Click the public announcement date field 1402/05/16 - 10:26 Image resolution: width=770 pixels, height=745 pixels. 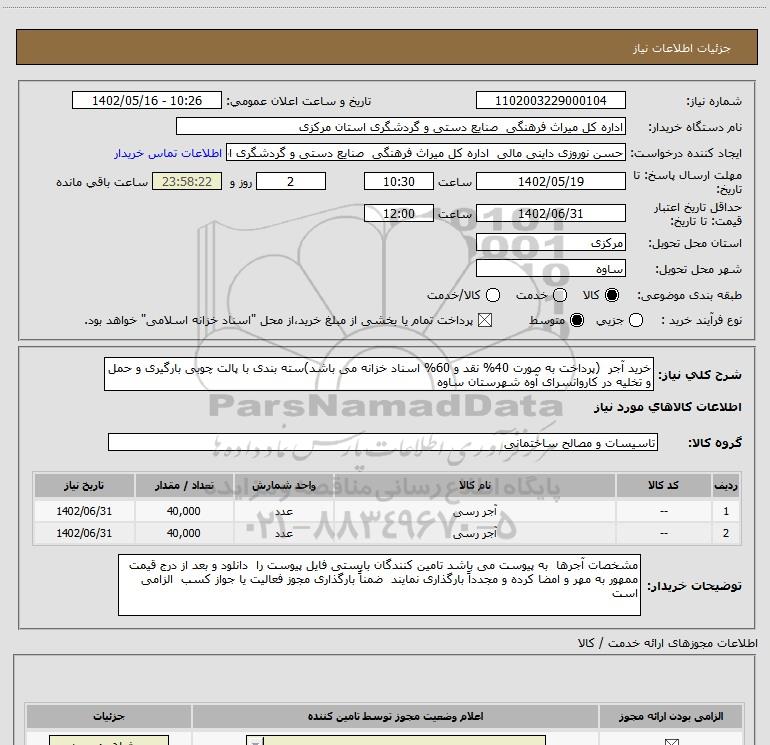(x=147, y=100)
